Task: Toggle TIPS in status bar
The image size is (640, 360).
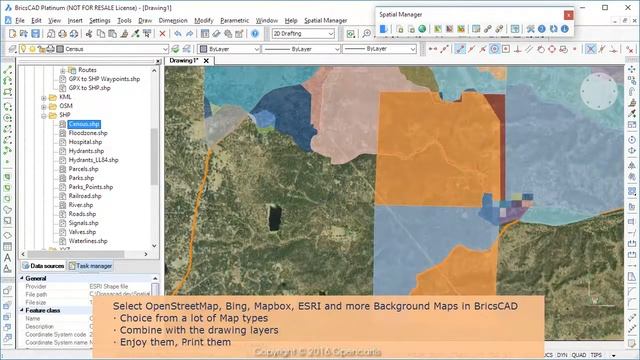Action: [x=596, y=355]
